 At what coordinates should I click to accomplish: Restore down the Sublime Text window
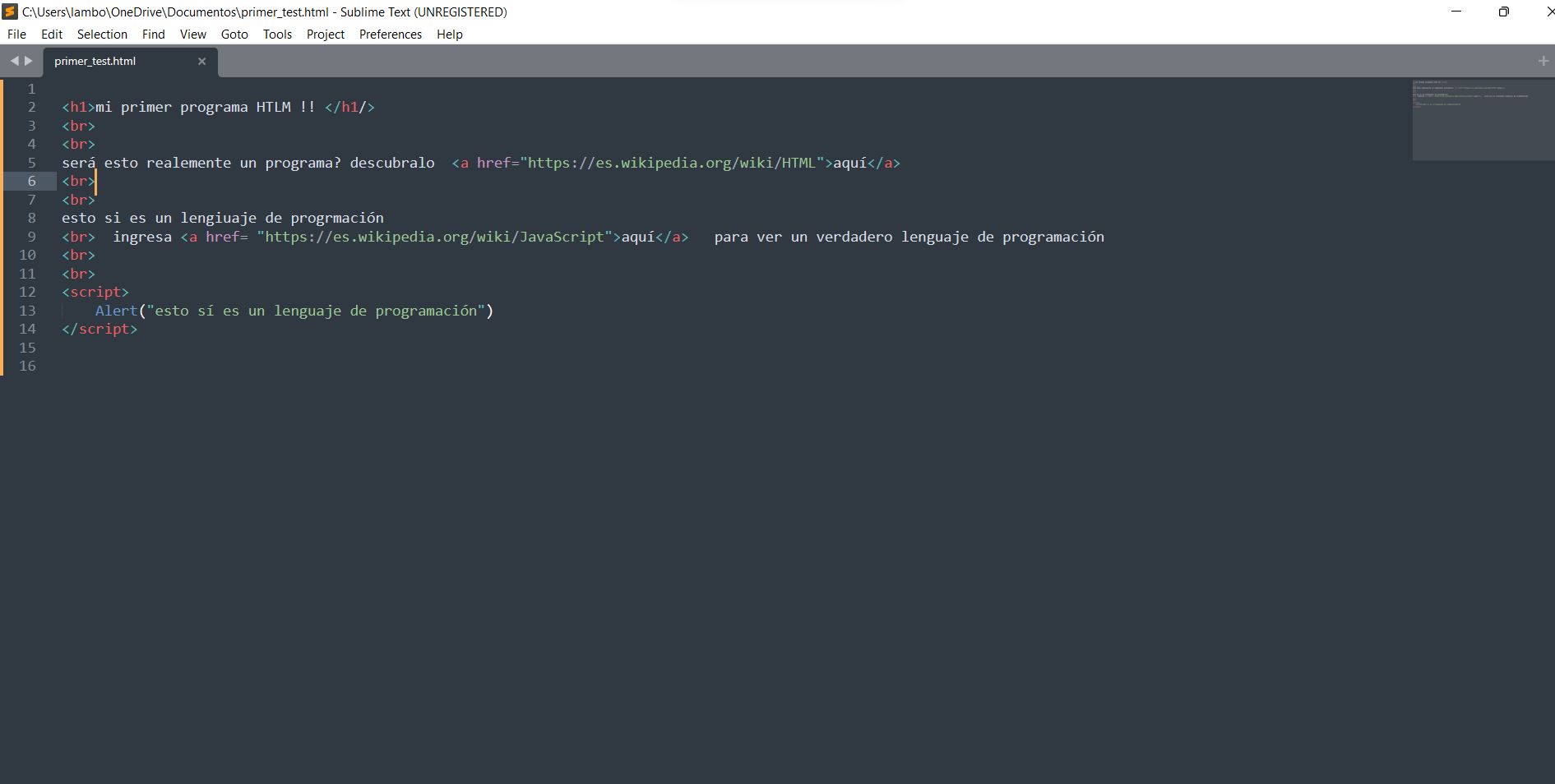click(1503, 12)
